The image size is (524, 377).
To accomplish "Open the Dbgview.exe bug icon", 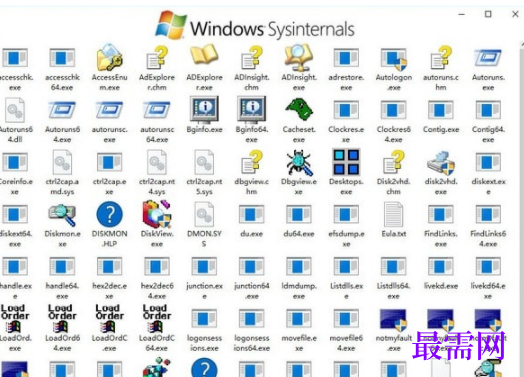I will tap(299, 162).
